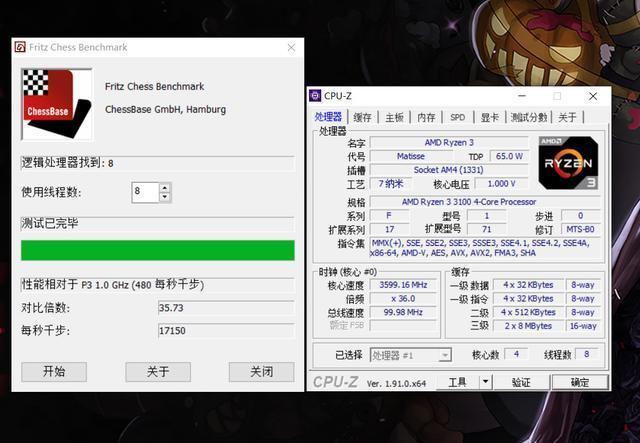Click the core voltage 1.000 V value
The height and width of the screenshot is (443, 640).
coord(502,184)
